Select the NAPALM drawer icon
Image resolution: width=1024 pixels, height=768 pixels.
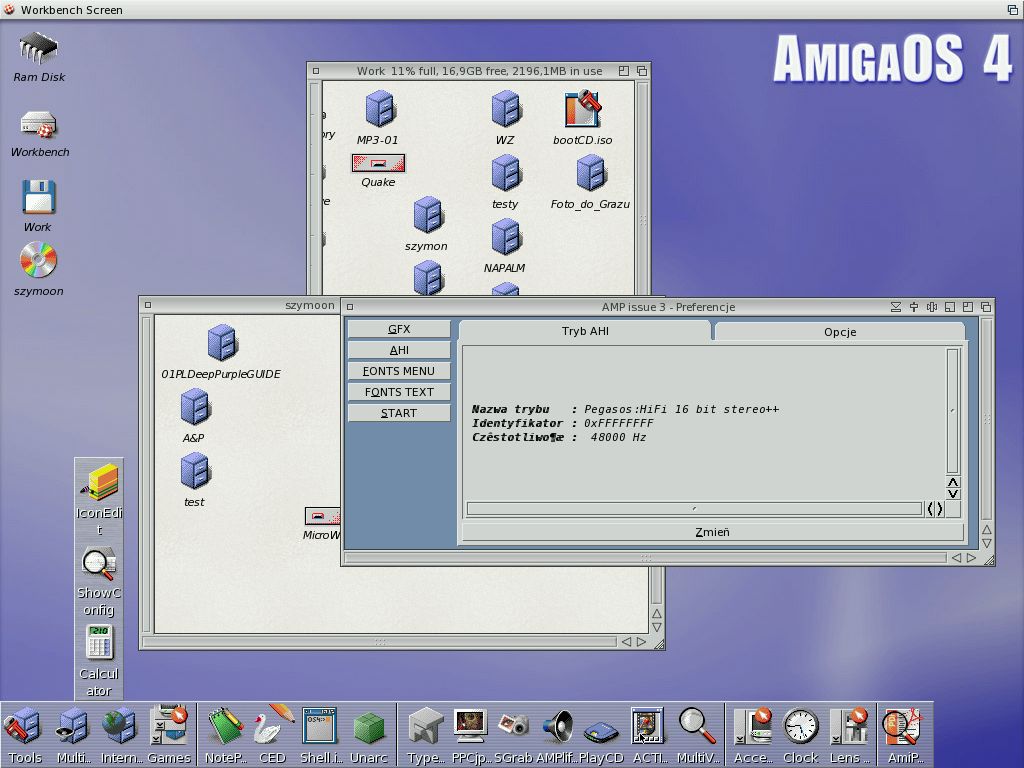coord(505,246)
